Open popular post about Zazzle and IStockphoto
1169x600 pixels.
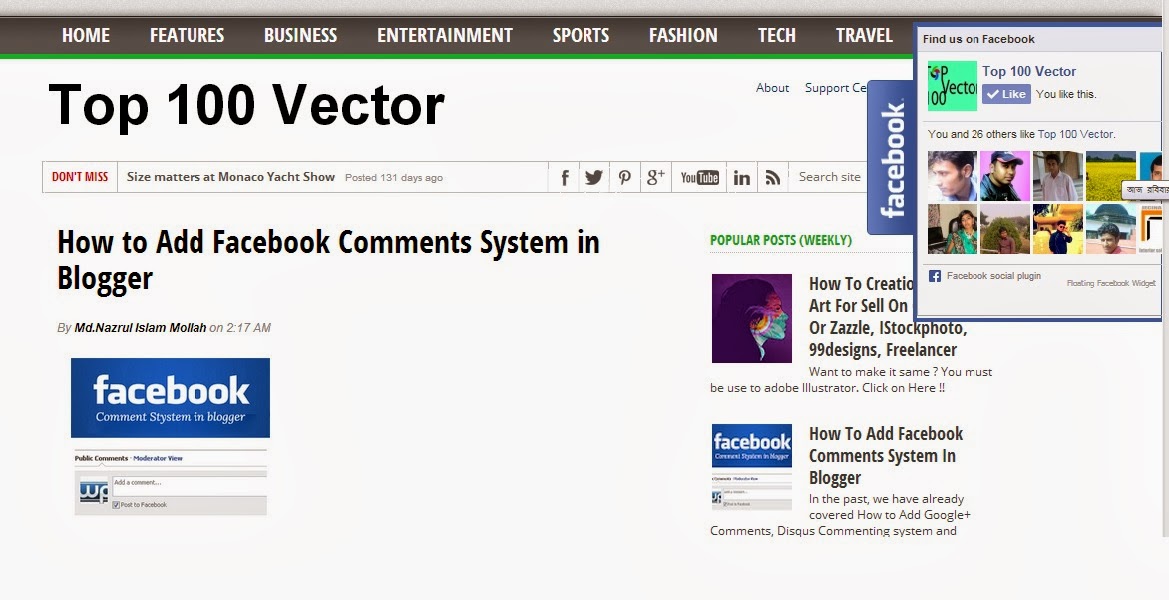point(888,317)
